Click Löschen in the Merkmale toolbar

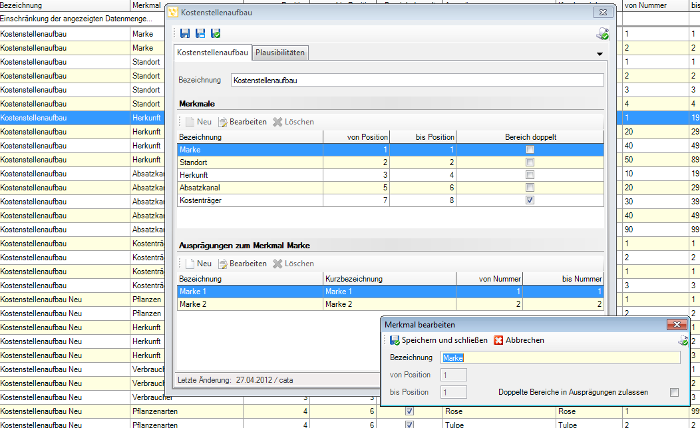[293, 122]
